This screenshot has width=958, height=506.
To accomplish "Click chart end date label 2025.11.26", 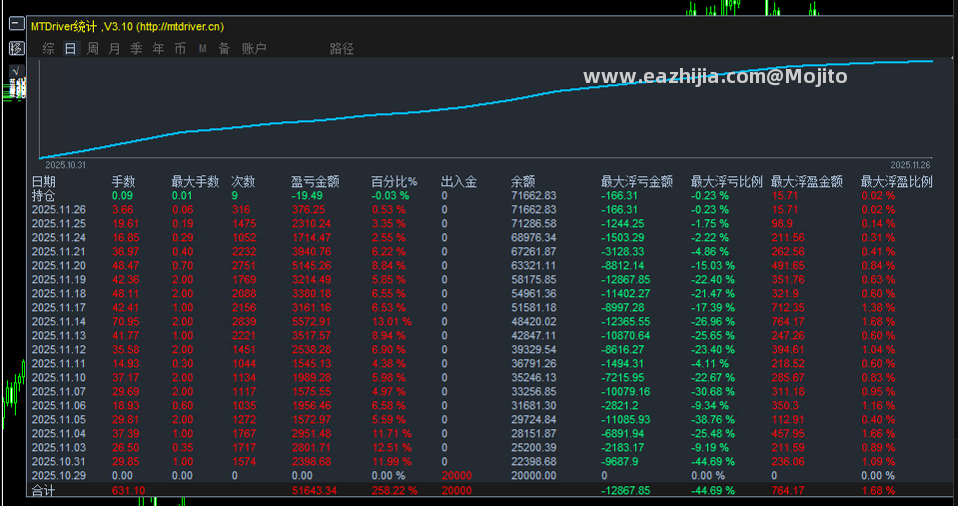I will point(911,165).
